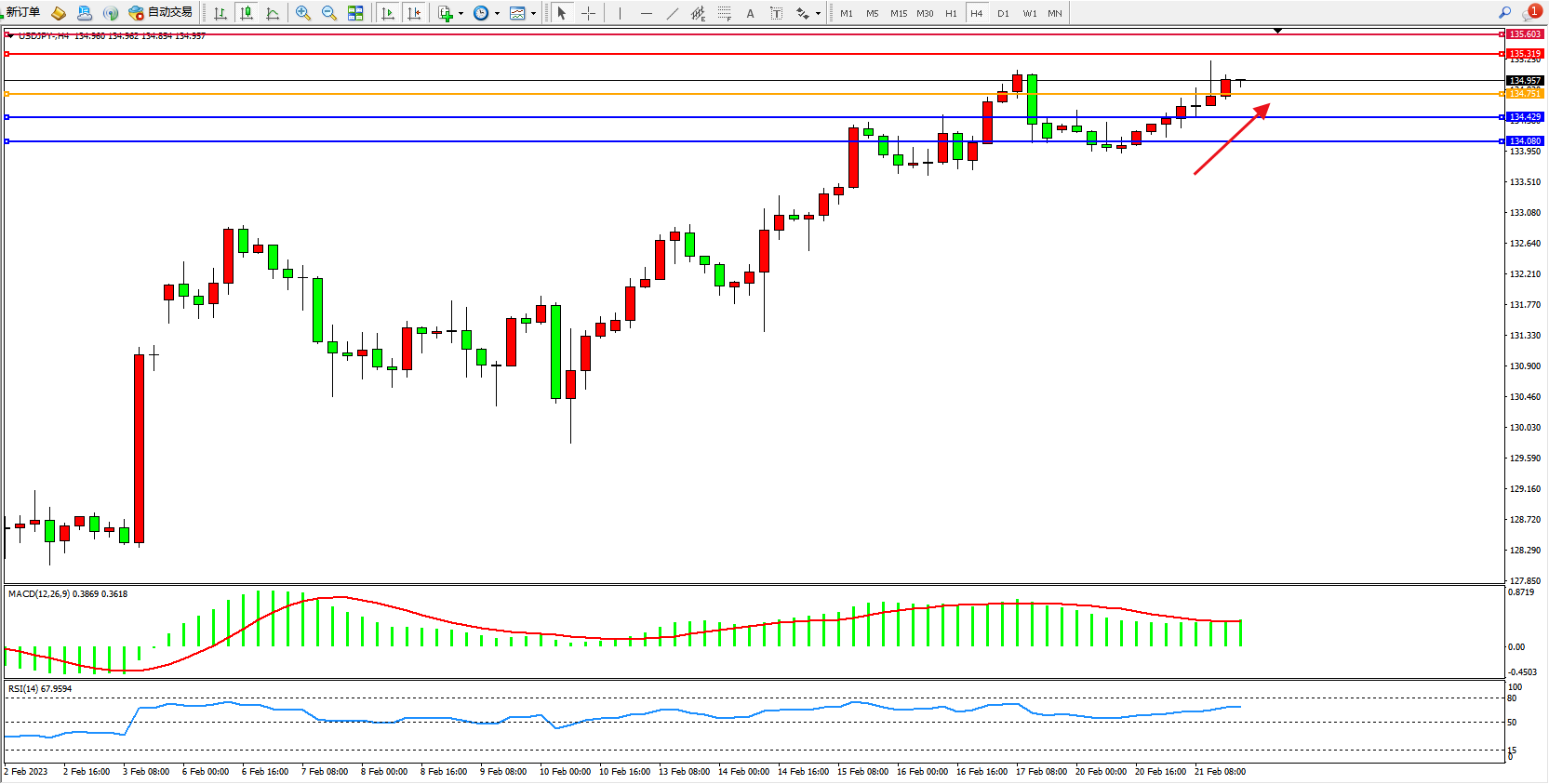The width and height of the screenshot is (1549, 784).
Task: Open the search magnifier in top right
Action: [1504, 12]
